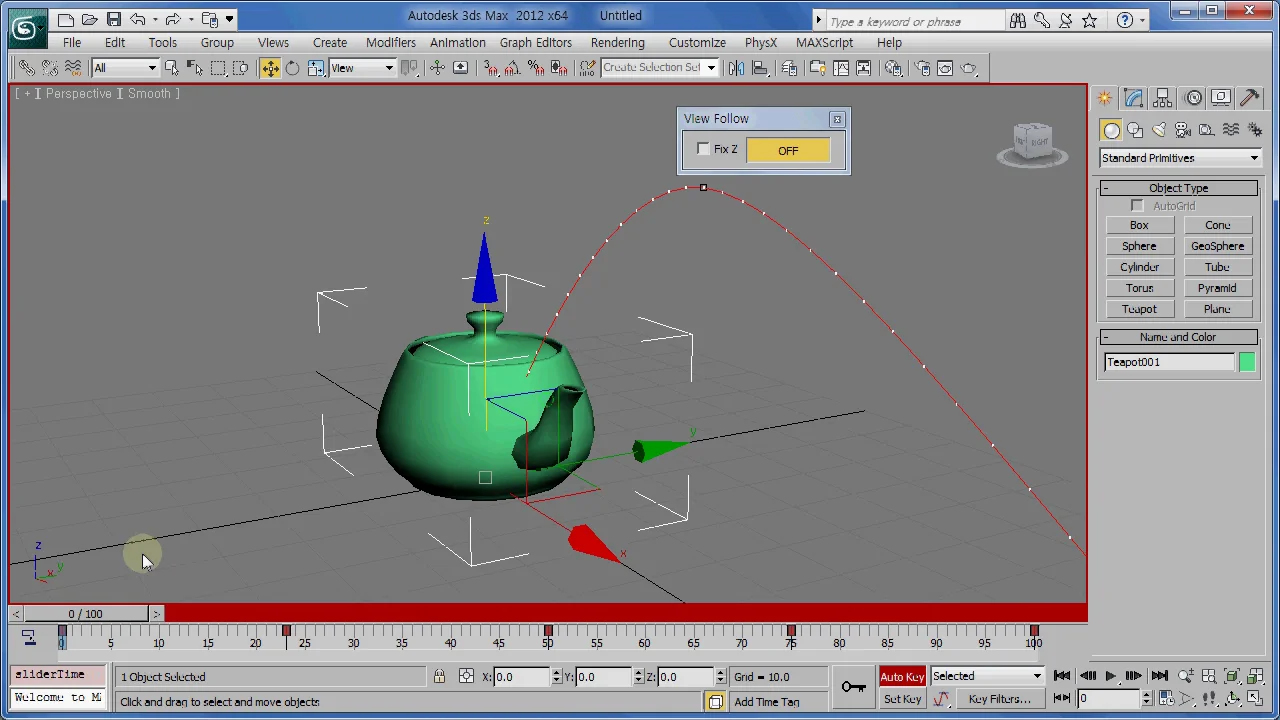Toggle View Follow OFF button
This screenshot has width=1280, height=720.
[788, 151]
